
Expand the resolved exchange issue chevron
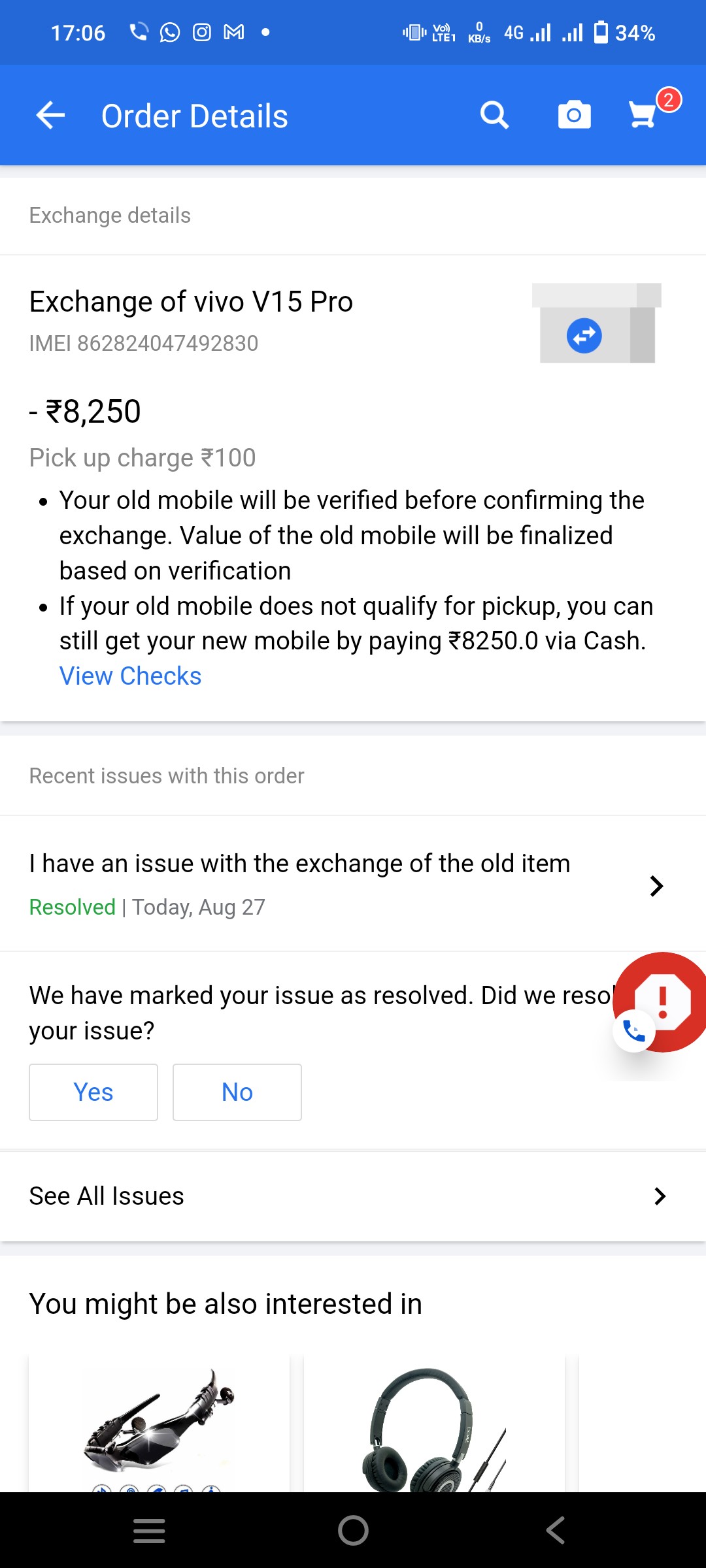coord(656,886)
